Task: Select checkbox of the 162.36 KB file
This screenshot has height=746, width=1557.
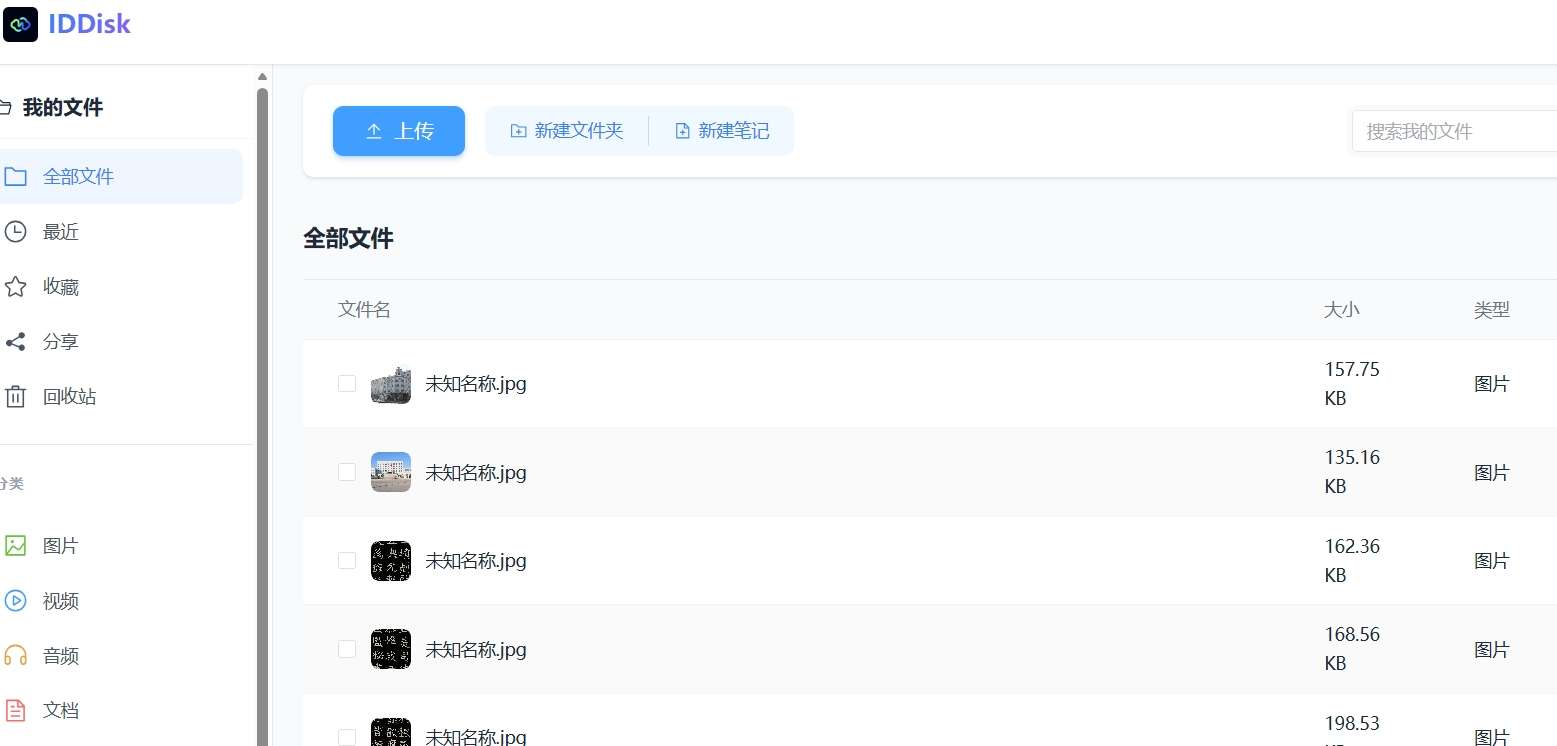Action: click(347, 561)
